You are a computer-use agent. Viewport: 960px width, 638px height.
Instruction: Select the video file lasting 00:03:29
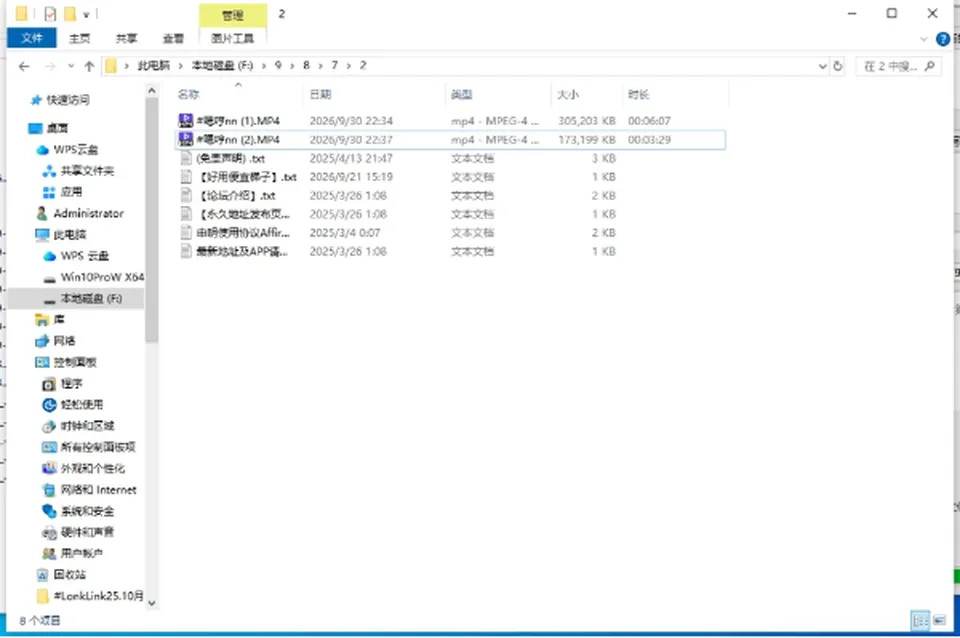[450, 140]
